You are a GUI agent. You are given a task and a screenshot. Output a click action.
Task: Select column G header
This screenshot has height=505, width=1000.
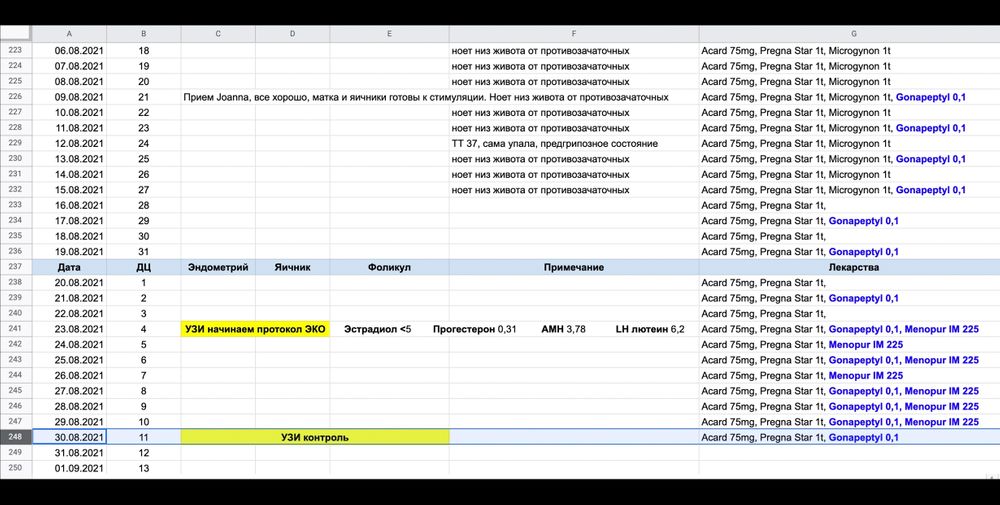click(848, 34)
